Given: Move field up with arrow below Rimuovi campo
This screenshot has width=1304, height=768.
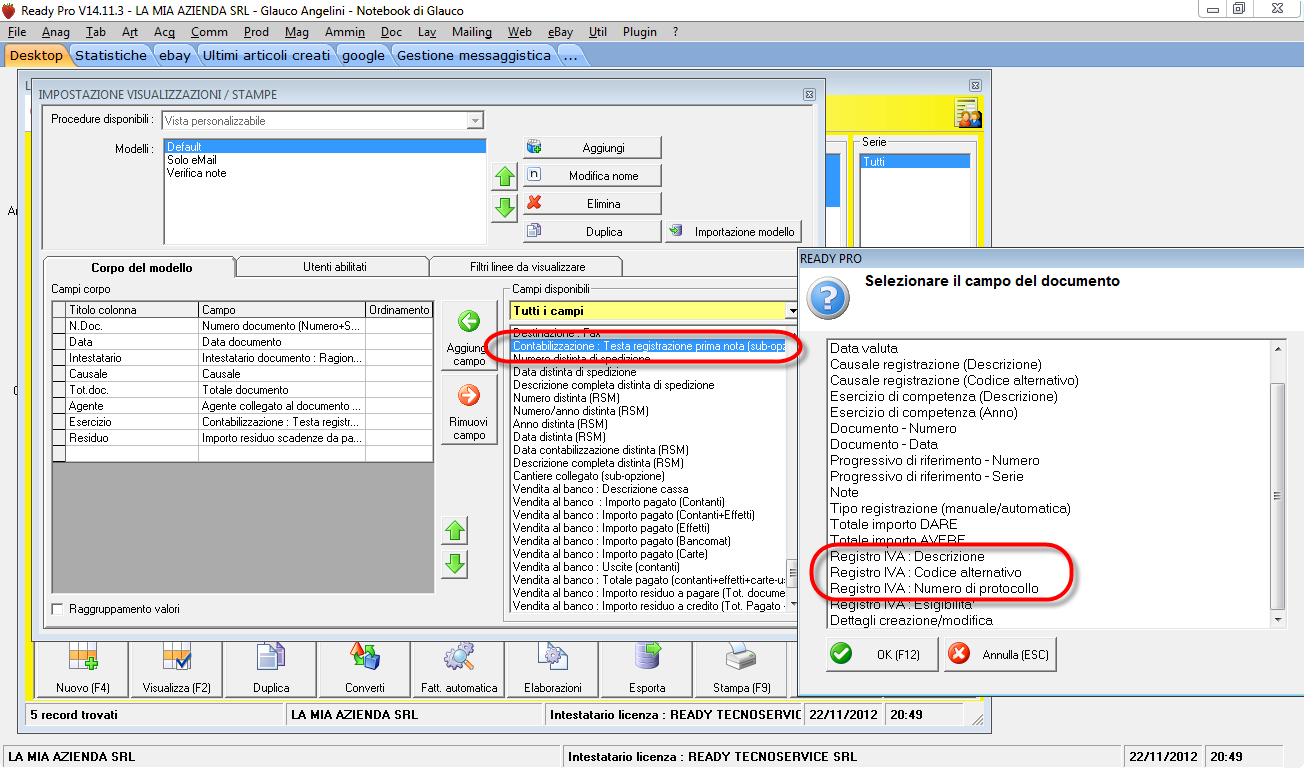Looking at the screenshot, I should click(x=455, y=531).
